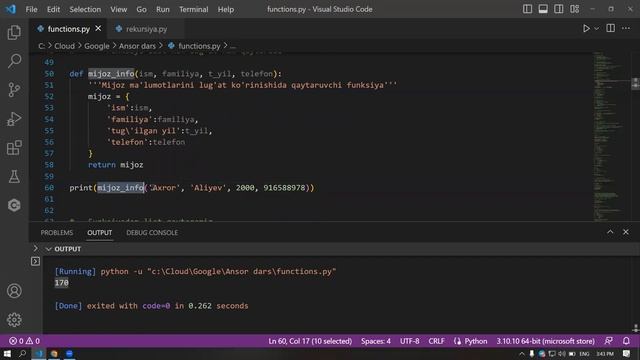Screen dimensions: 640x360
Task: Select interpreter 3.10.10 64-bit
Action: pyautogui.click(x=545, y=341)
